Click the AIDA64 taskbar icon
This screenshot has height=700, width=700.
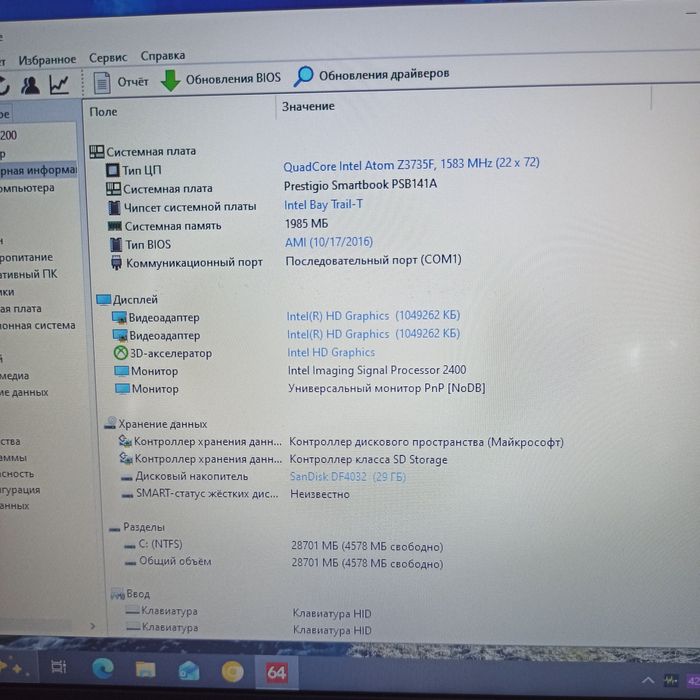point(277,672)
